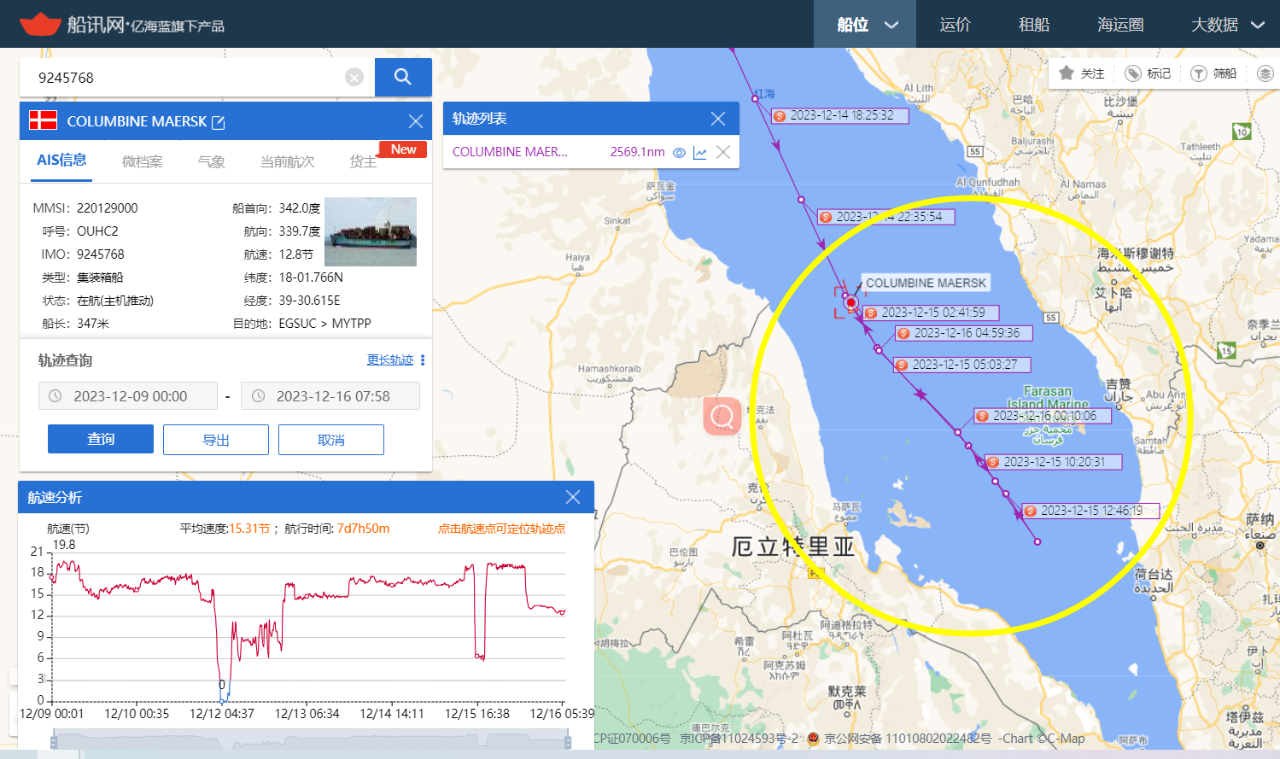The height and width of the screenshot is (759, 1280).
Task: Click the Denmark flag icon
Action: coord(42,121)
